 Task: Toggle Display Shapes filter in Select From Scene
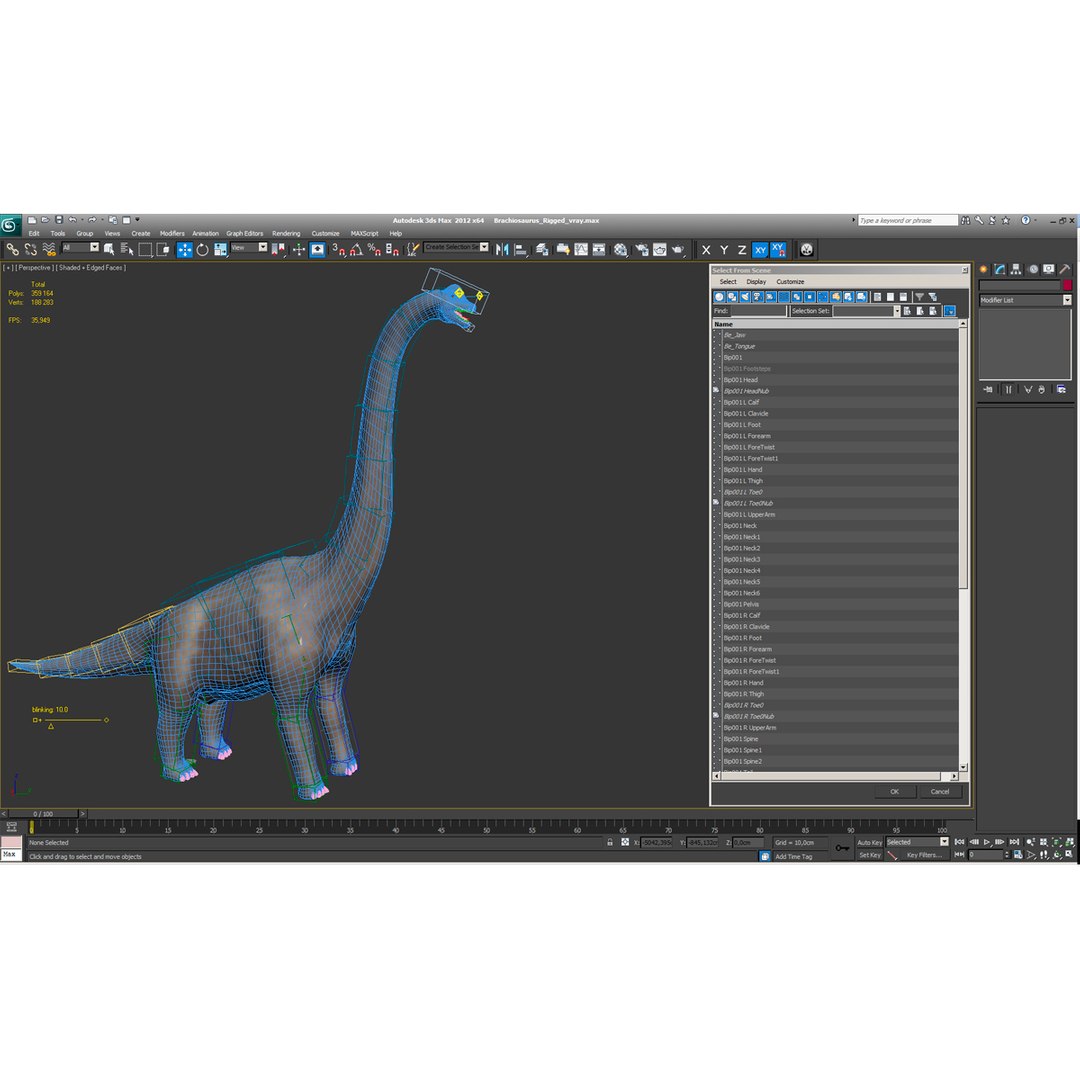coord(732,297)
